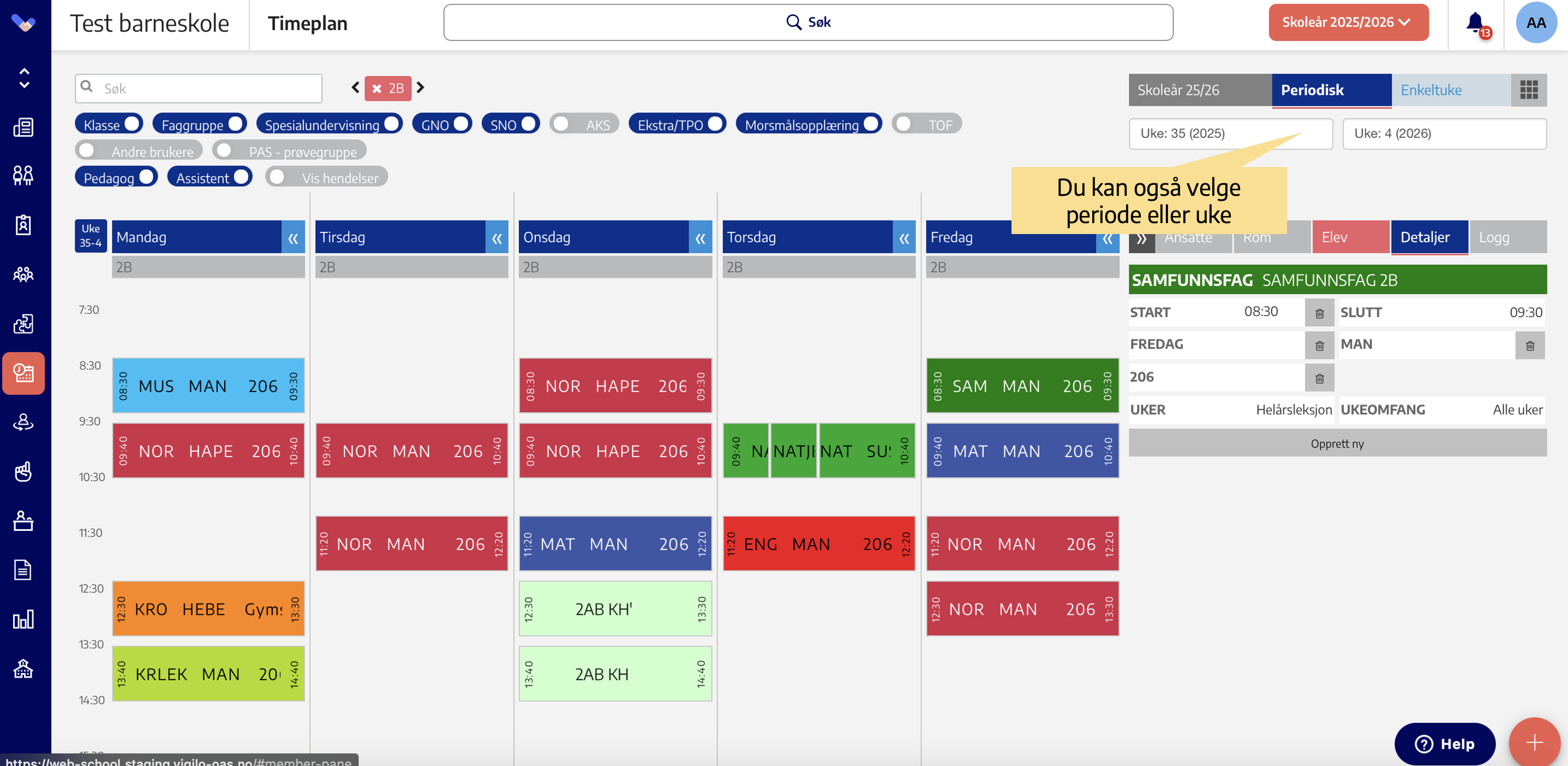
Task: Open the raised-hand sidebar icon
Action: tap(23, 471)
